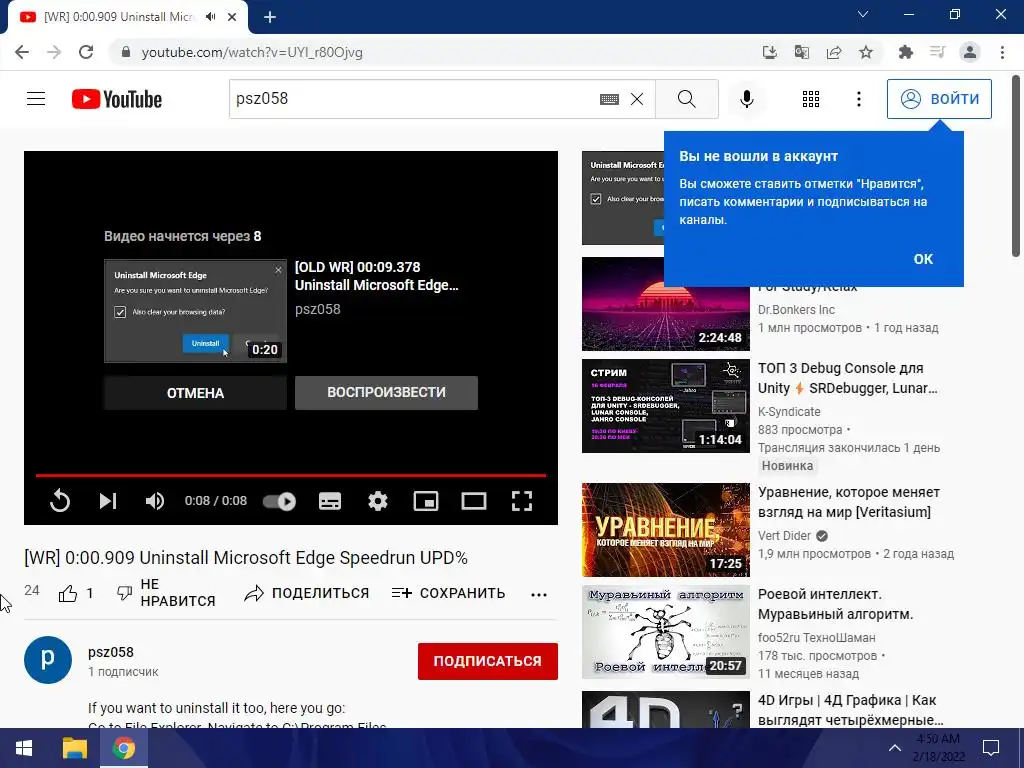Start voice search with microphone
This screenshot has width=1024, height=768.
(746, 99)
